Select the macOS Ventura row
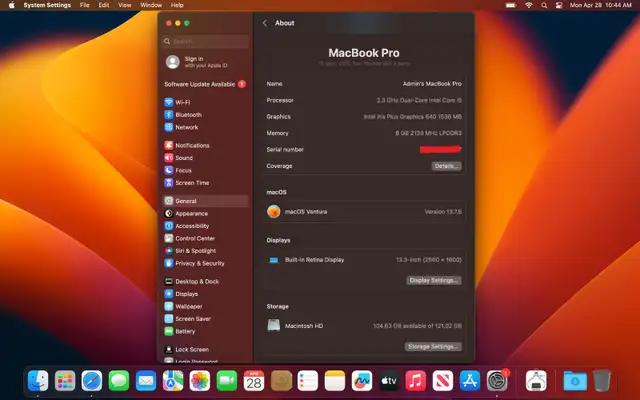 click(x=364, y=212)
